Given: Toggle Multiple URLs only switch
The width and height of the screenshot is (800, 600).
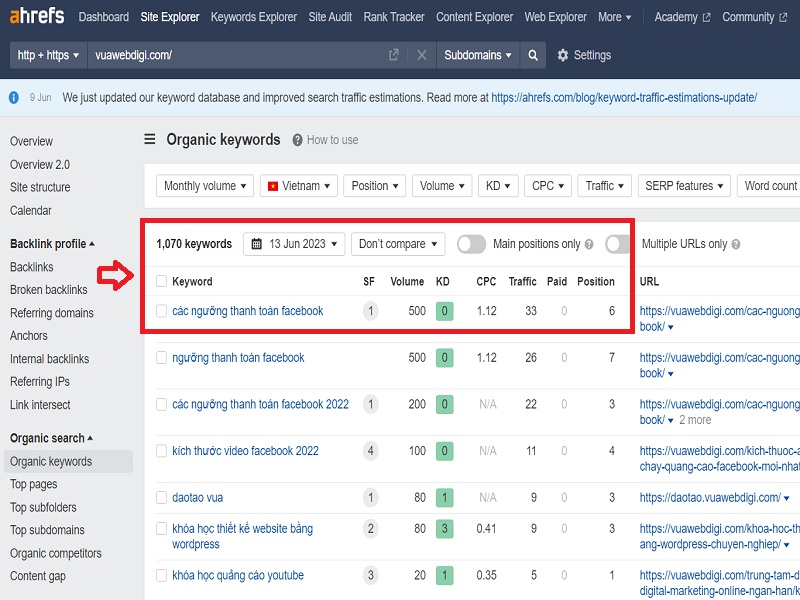Looking at the screenshot, I should pyautogui.click(x=618, y=244).
